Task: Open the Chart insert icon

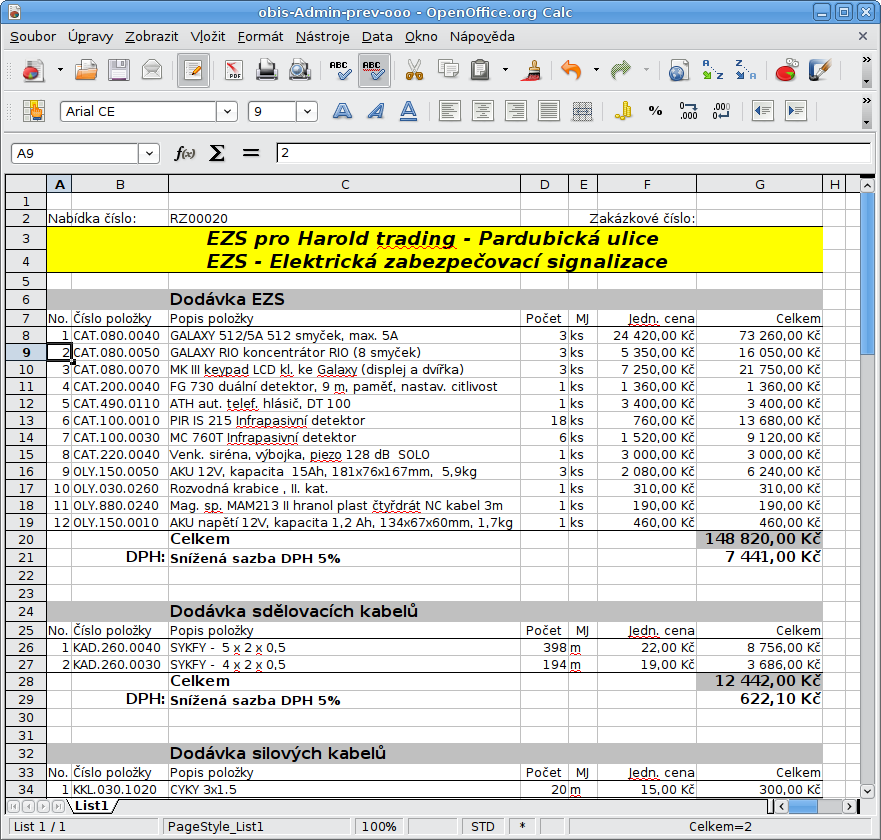Action: [786, 71]
